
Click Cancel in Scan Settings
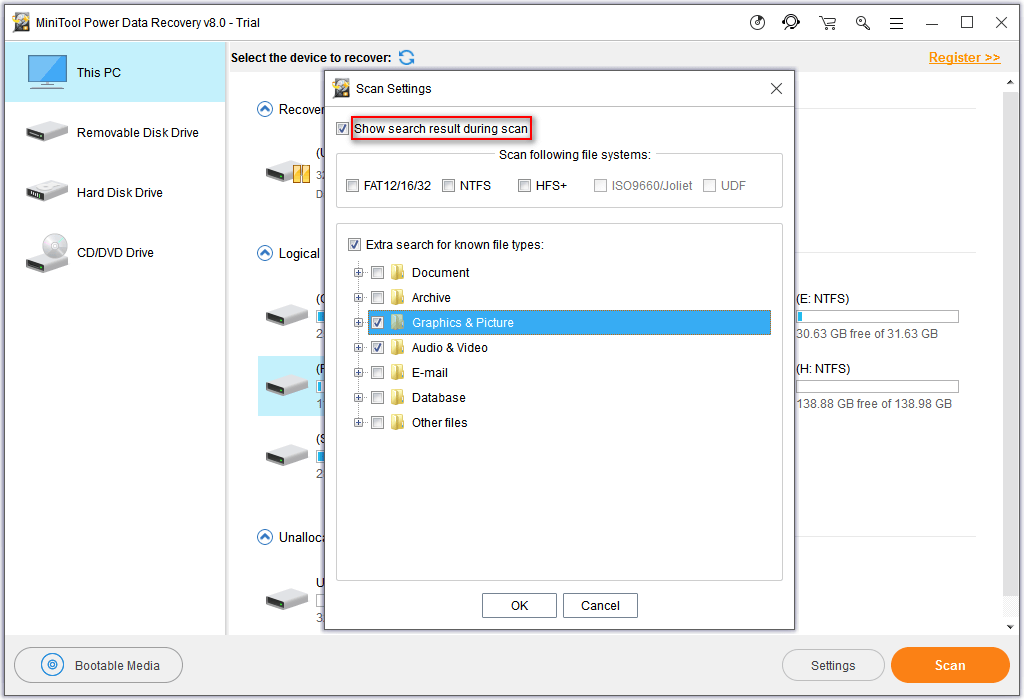click(600, 605)
